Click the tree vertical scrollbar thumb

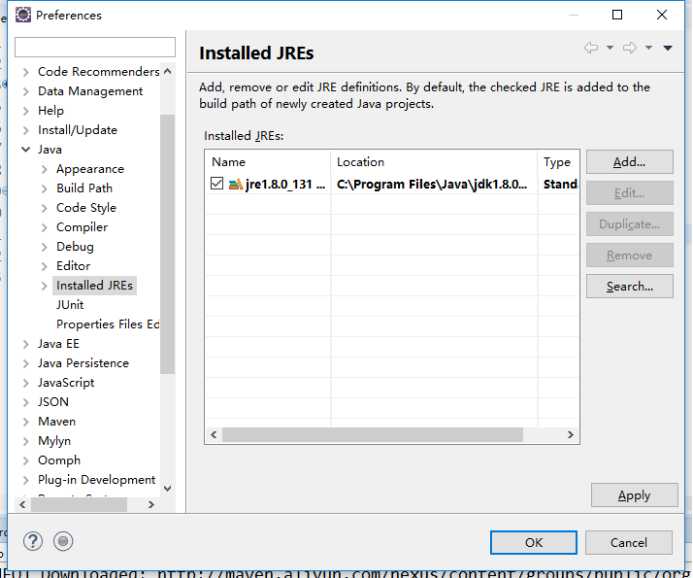pos(168,244)
